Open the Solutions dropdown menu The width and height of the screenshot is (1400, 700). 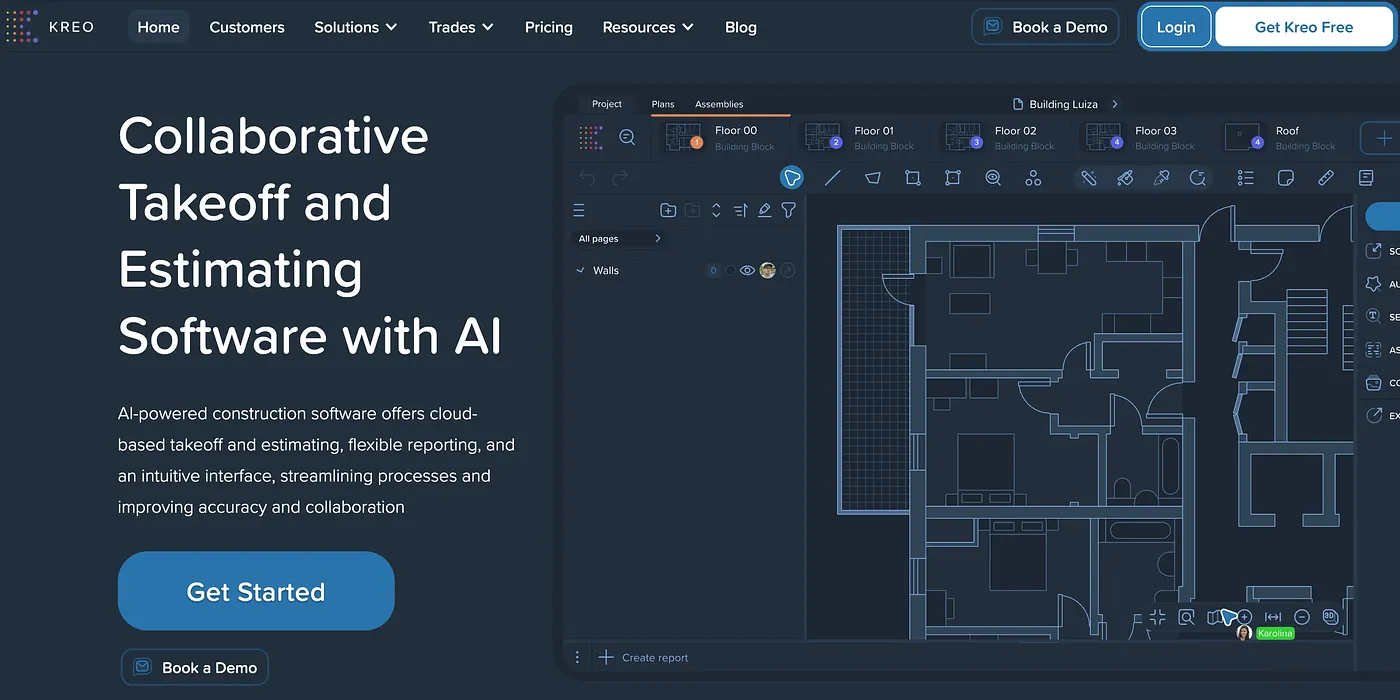(355, 27)
